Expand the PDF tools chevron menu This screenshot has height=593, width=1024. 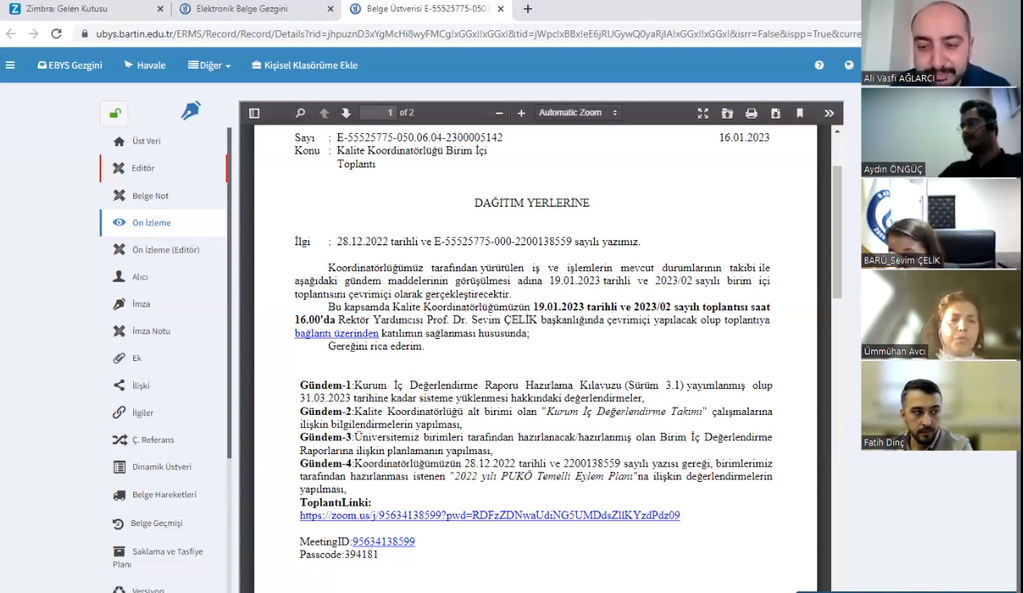(x=829, y=113)
